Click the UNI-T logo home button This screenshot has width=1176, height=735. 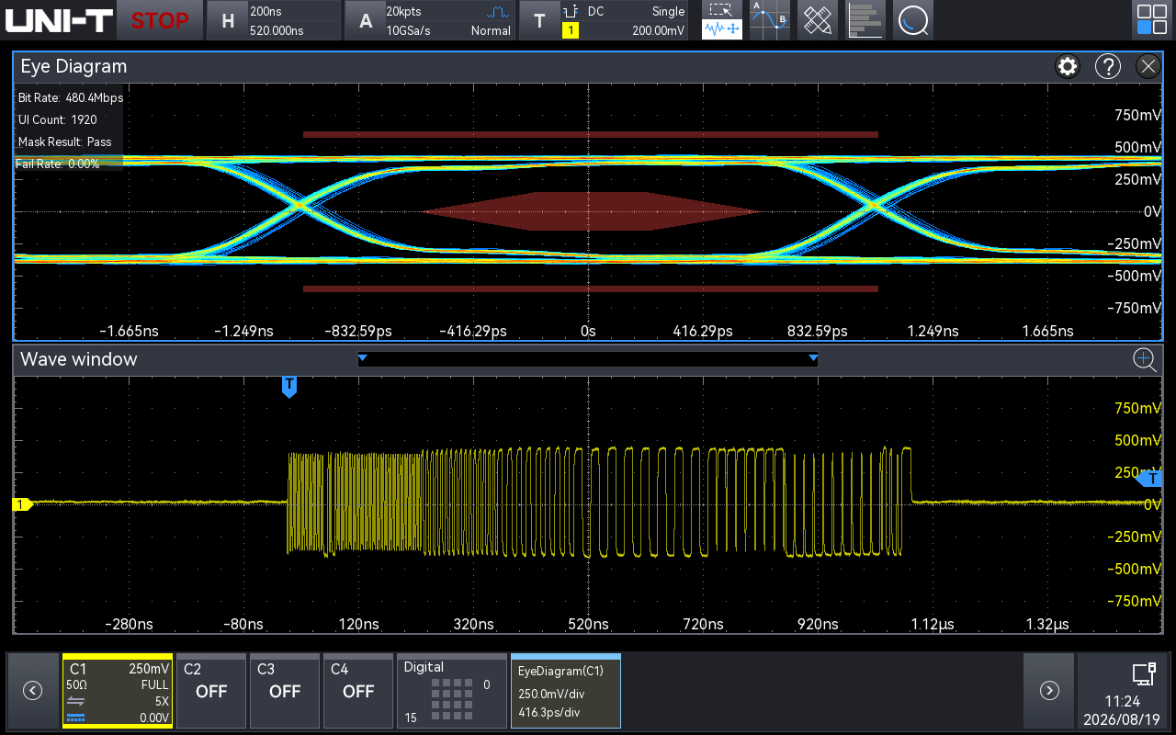pyautogui.click(x=58, y=20)
